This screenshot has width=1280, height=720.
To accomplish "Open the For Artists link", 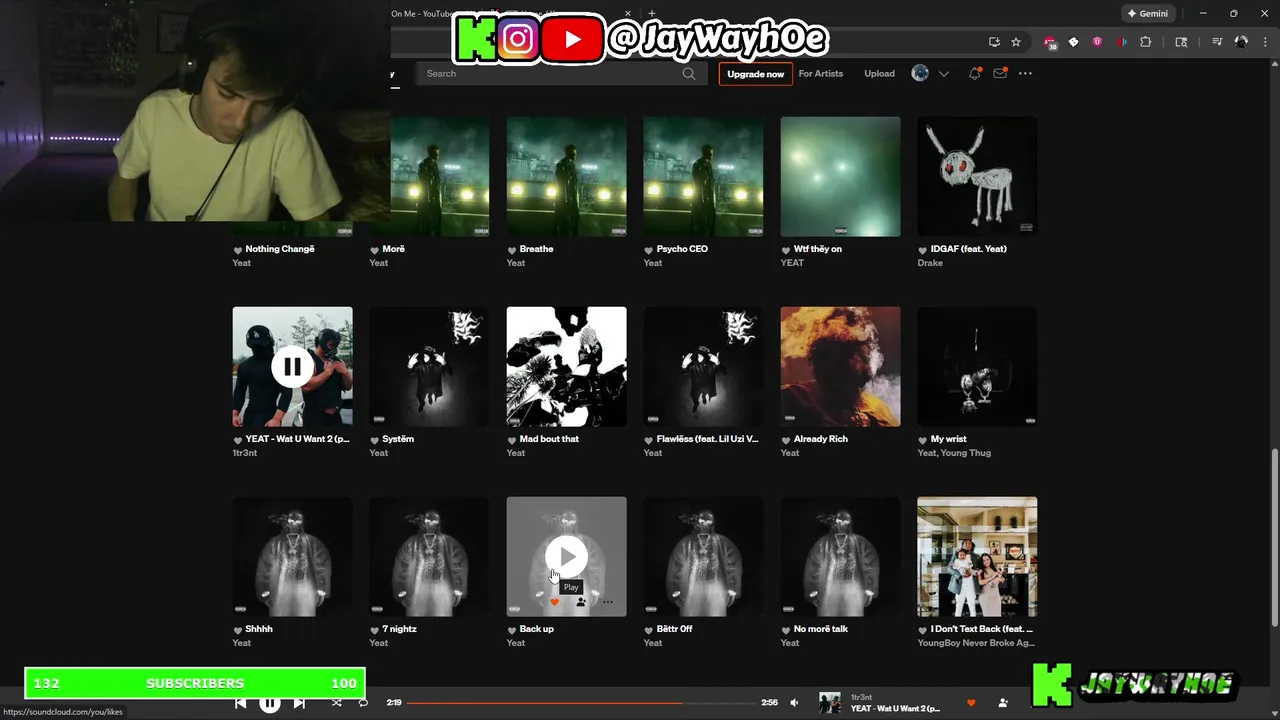I will coord(821,74).
